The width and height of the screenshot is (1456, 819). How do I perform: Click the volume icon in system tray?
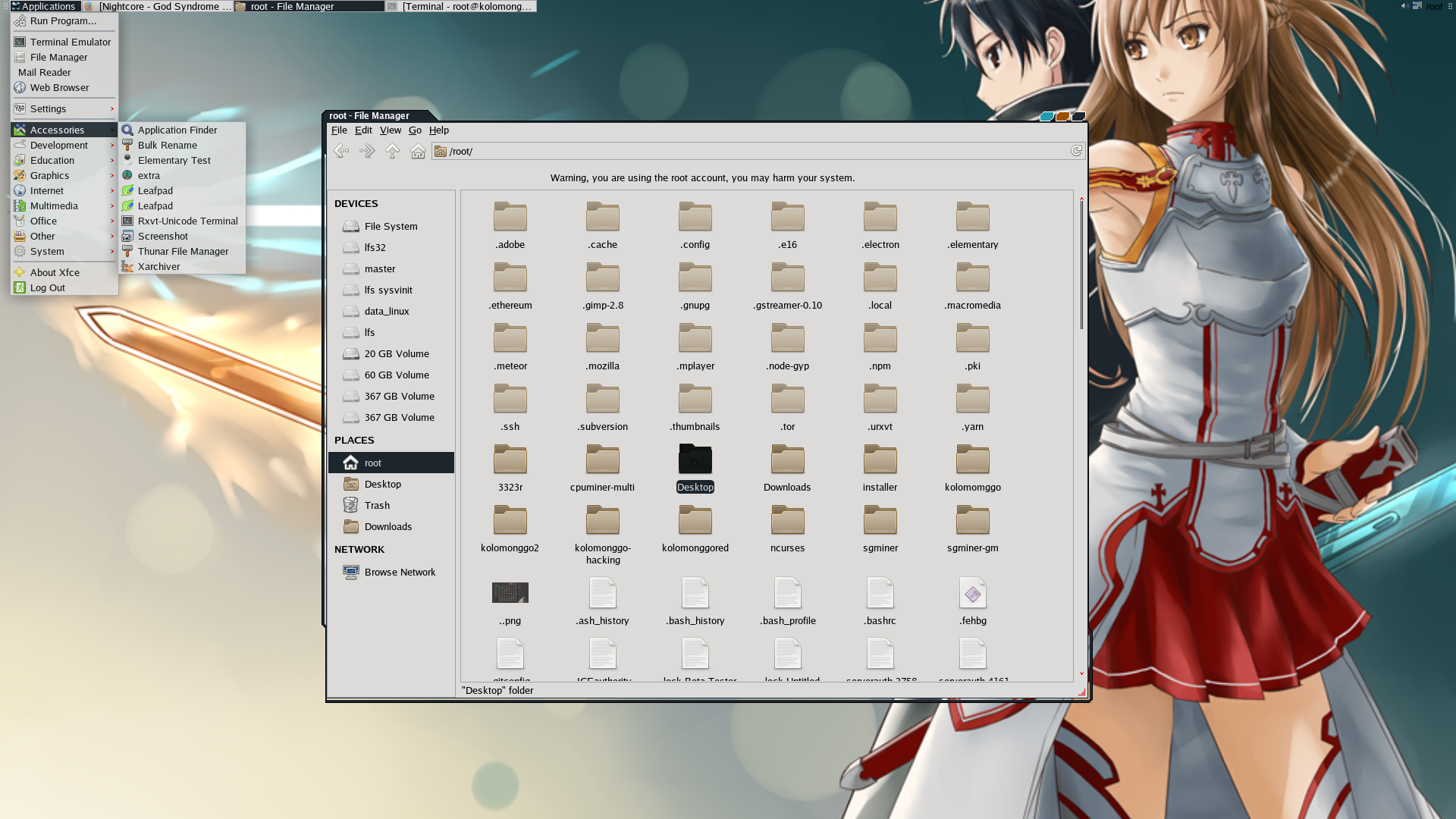[x=1404, y=6]
